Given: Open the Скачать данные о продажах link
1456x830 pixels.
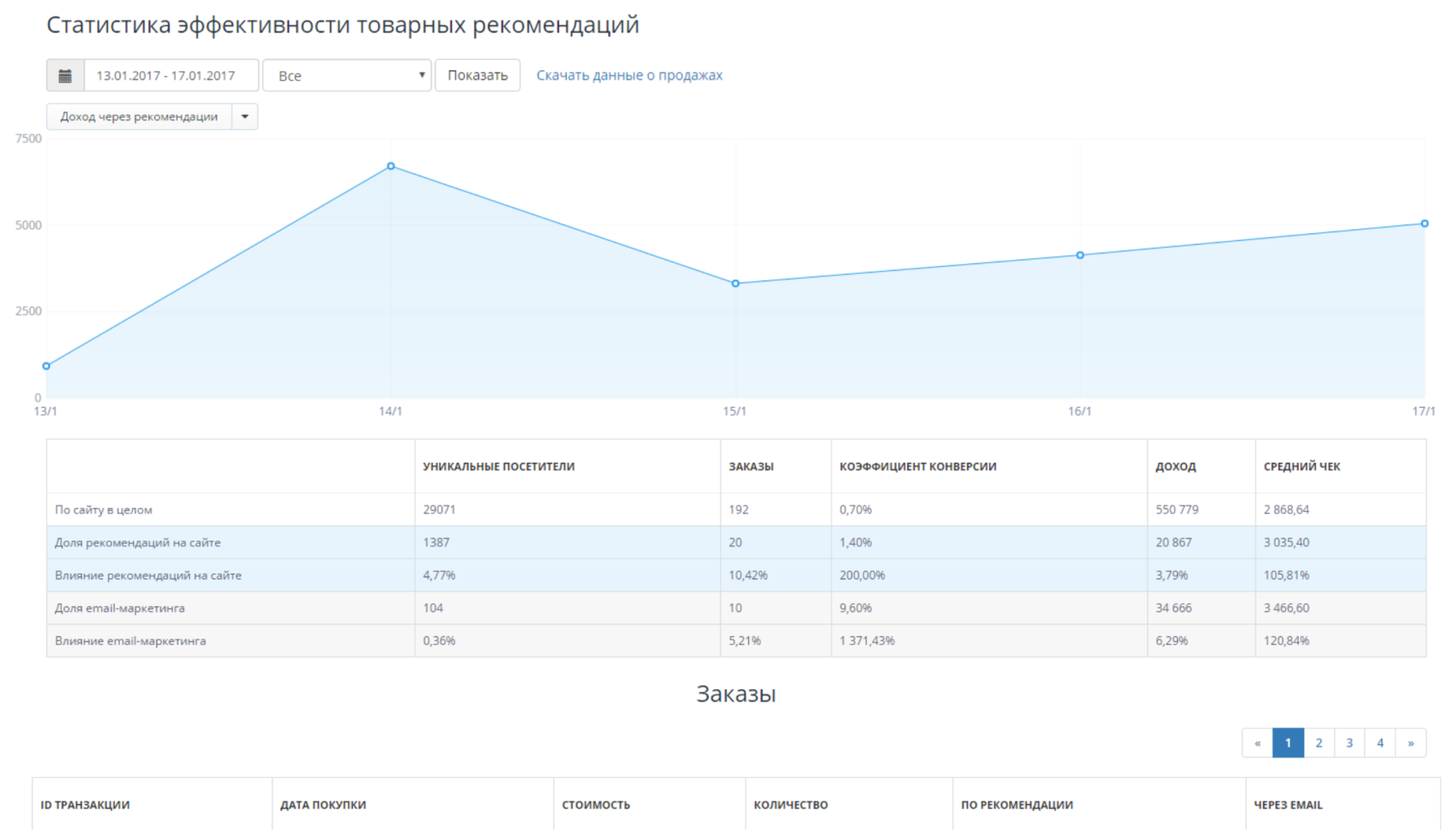Looking at the screenshot, I should (x=629, y=75).
